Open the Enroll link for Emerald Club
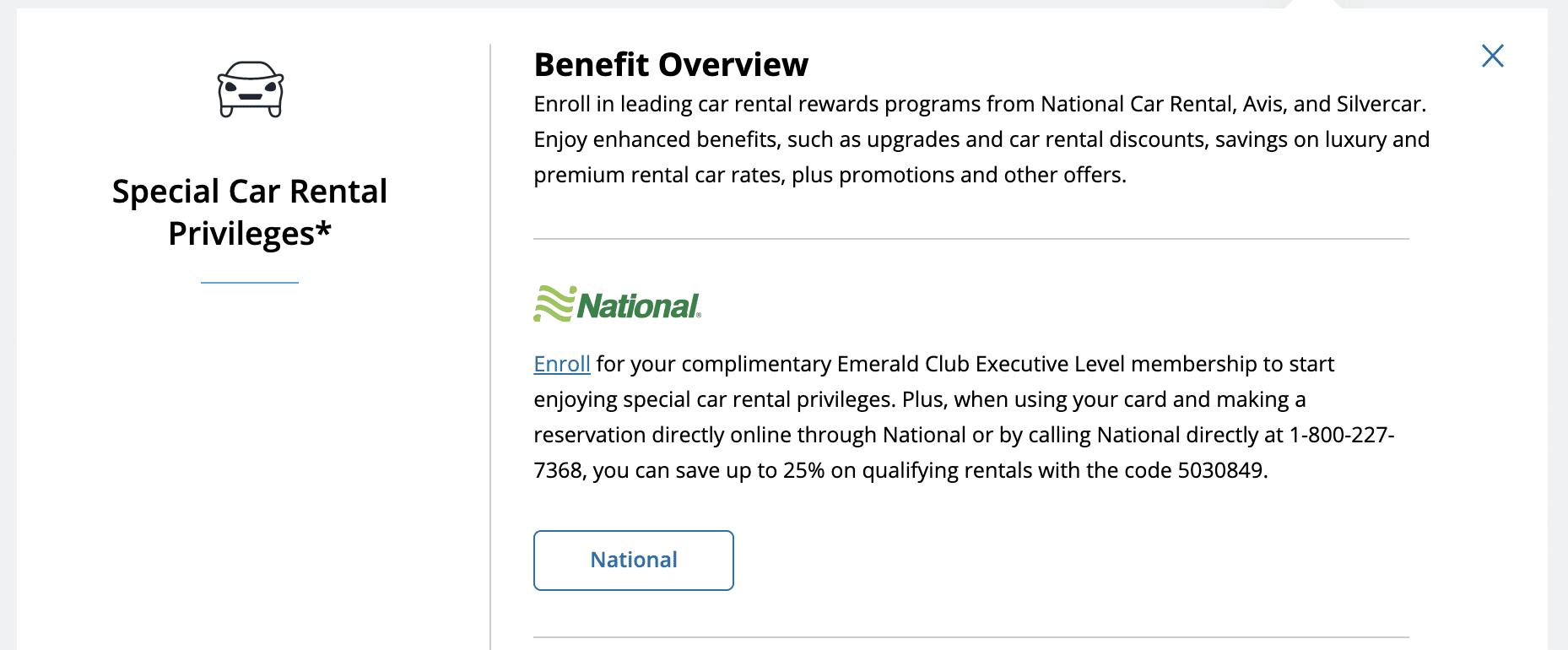This screenshot has width=1568, height=650. point(561,364)
